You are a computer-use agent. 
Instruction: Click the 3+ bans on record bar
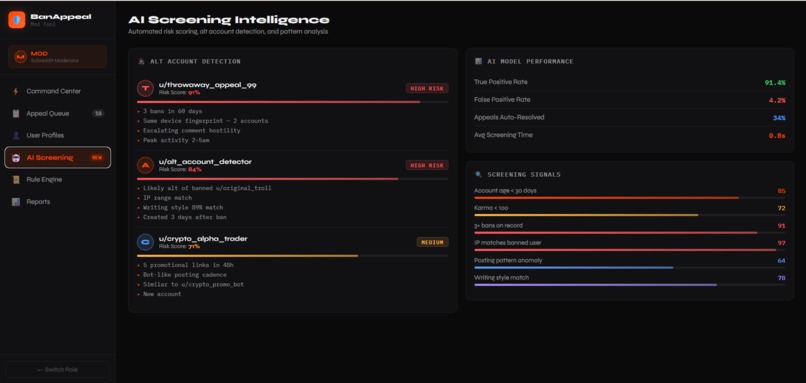click(x=630, y=232)
